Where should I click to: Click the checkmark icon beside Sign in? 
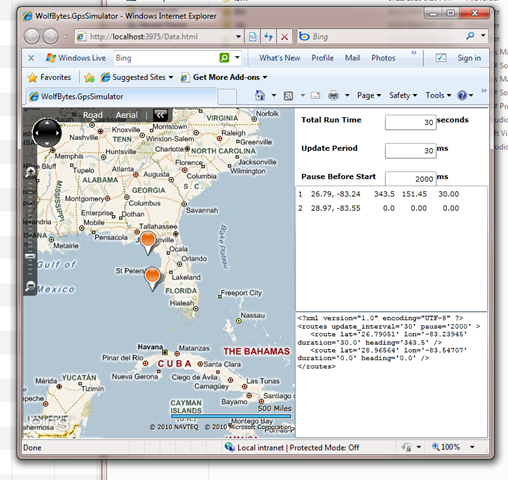pyautogui.click(x=441, y=58)
